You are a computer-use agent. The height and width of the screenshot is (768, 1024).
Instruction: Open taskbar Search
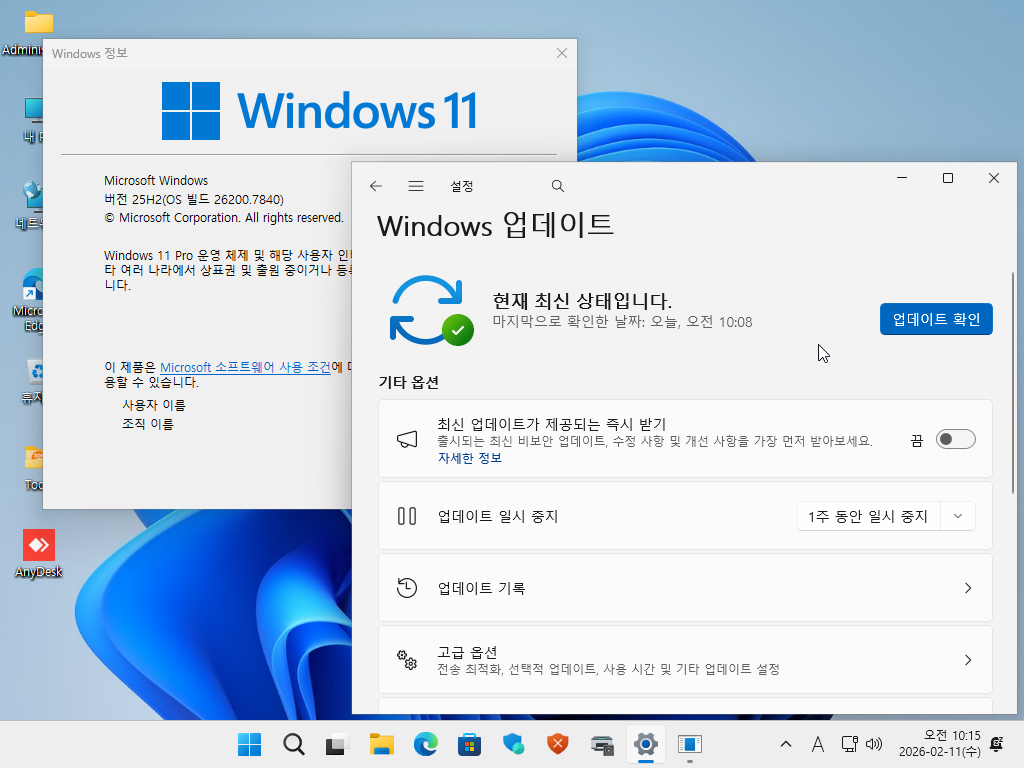pos(293,744)
